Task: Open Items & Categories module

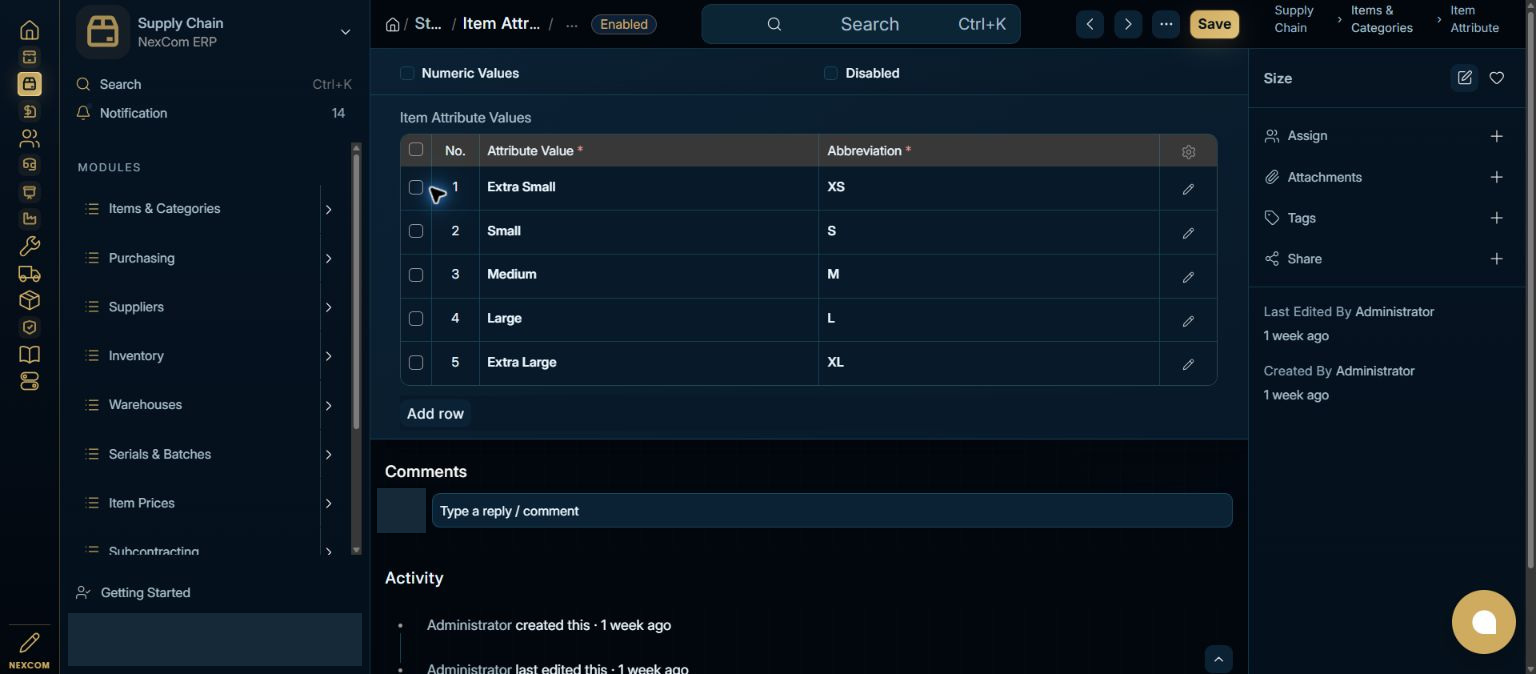Action: pyautogui.click(x=164, y=209)
